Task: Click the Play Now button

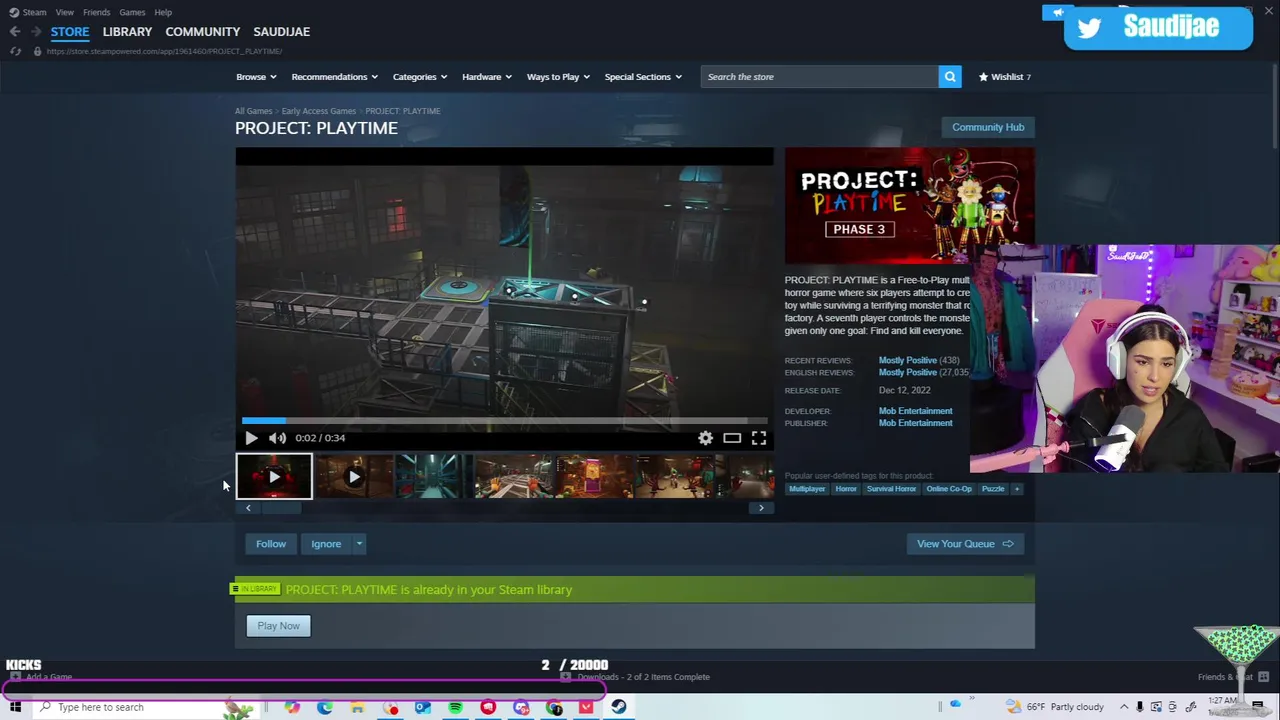Action: 278,626
